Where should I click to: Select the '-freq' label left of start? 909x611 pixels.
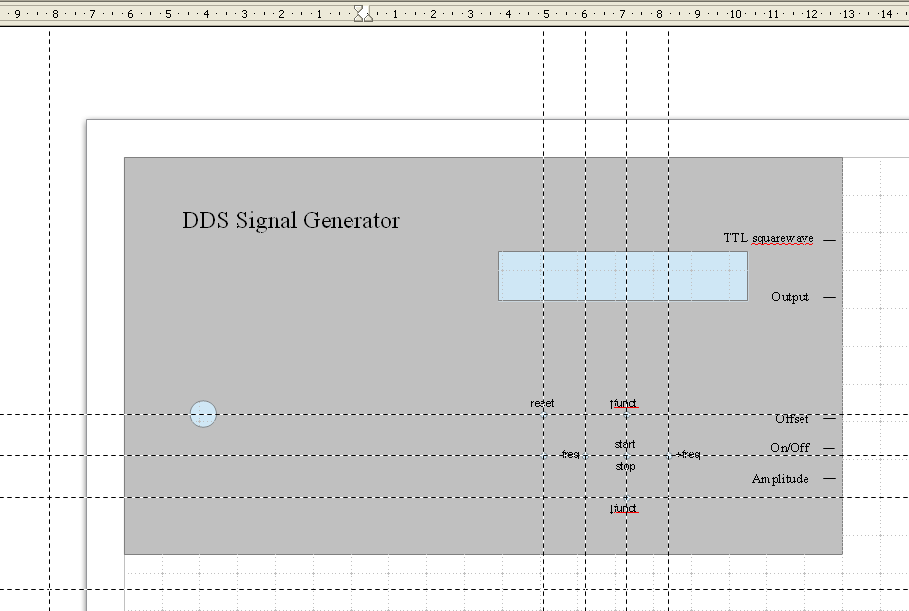pos(570,454)
